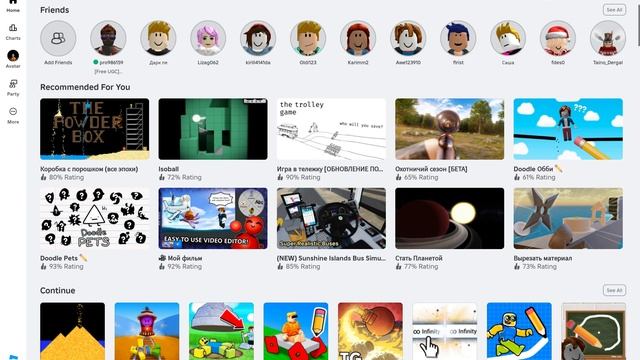Viewport: 640px width, 360px height.
Task: Open the online friend avatar with green status dot
Action: pos(108,38)
